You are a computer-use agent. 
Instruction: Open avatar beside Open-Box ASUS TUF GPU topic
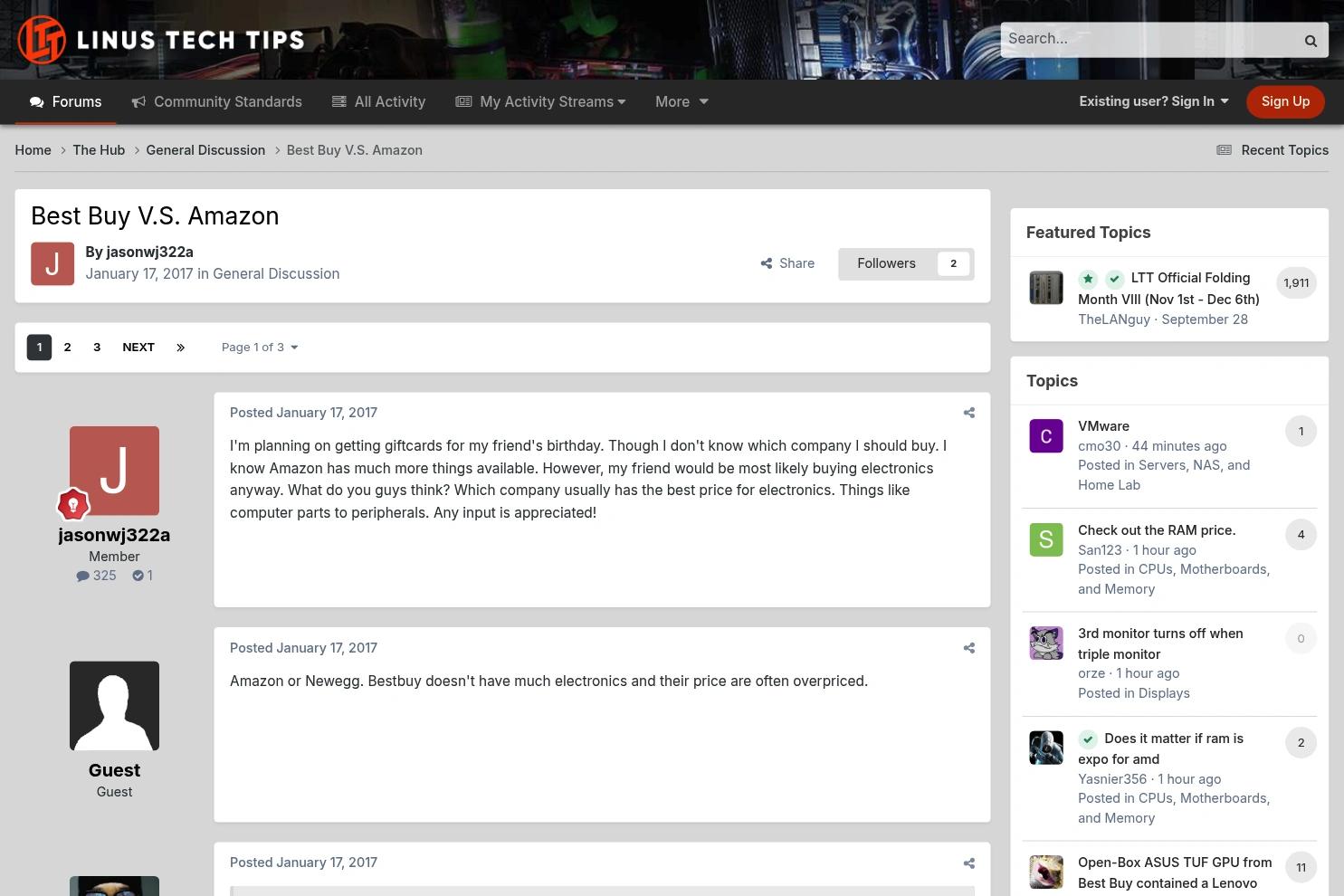[x=1046, y=872]
